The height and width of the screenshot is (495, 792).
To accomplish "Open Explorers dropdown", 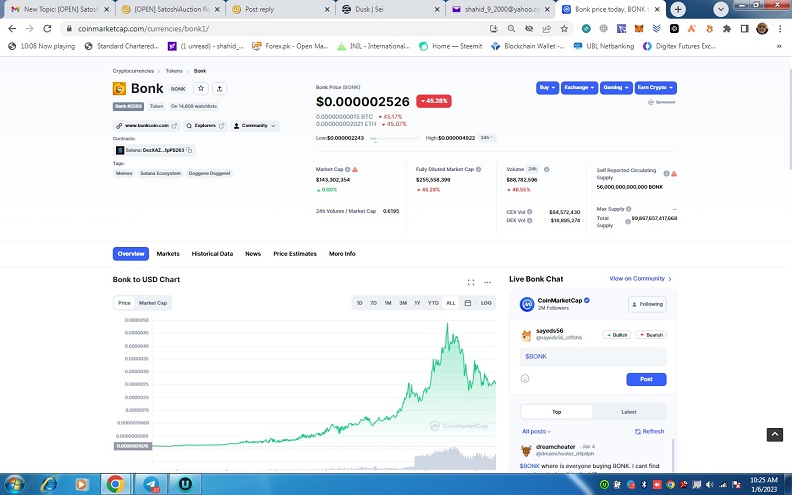I will (x=205, y=126).
